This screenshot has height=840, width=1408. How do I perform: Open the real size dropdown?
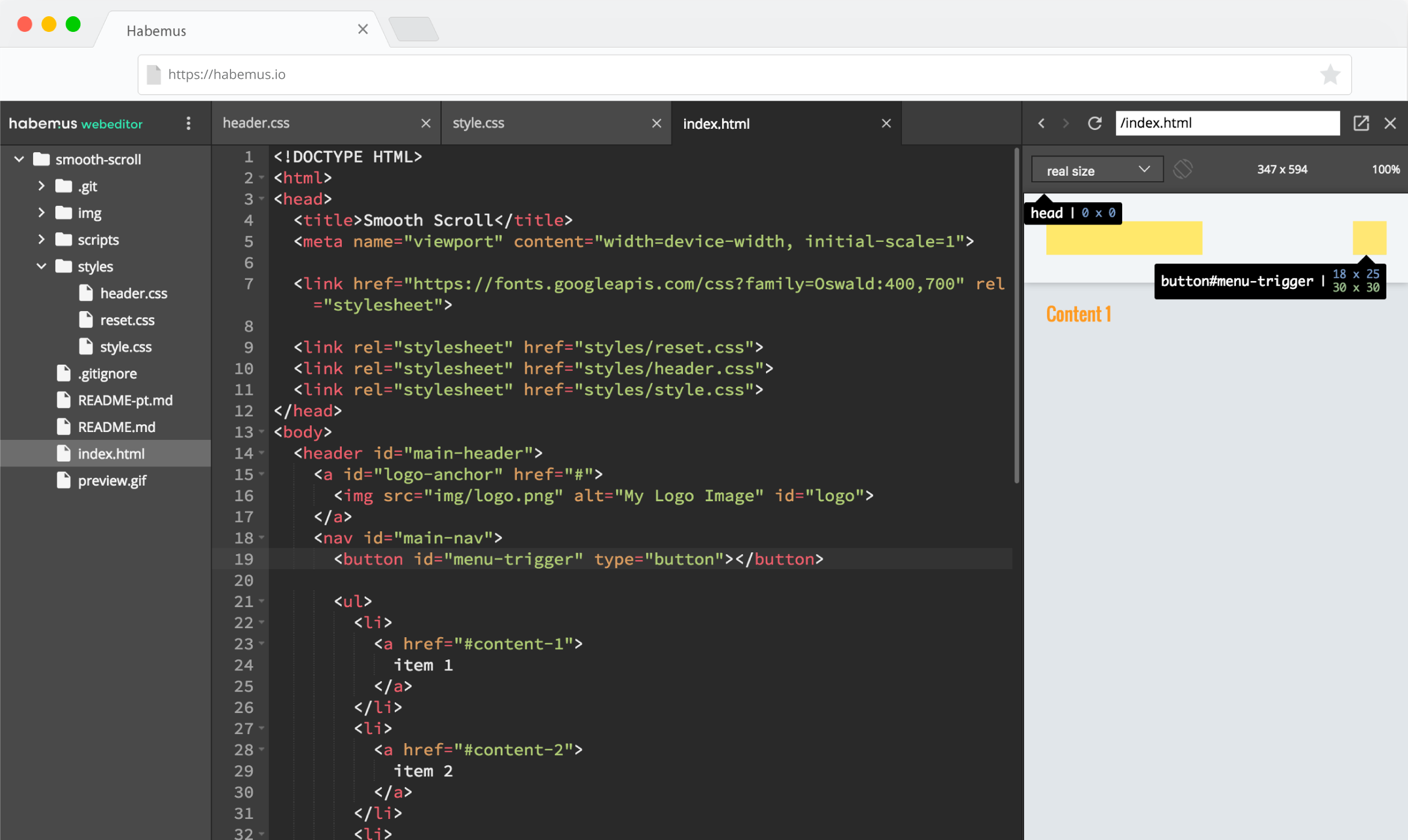coord(1097,170)
